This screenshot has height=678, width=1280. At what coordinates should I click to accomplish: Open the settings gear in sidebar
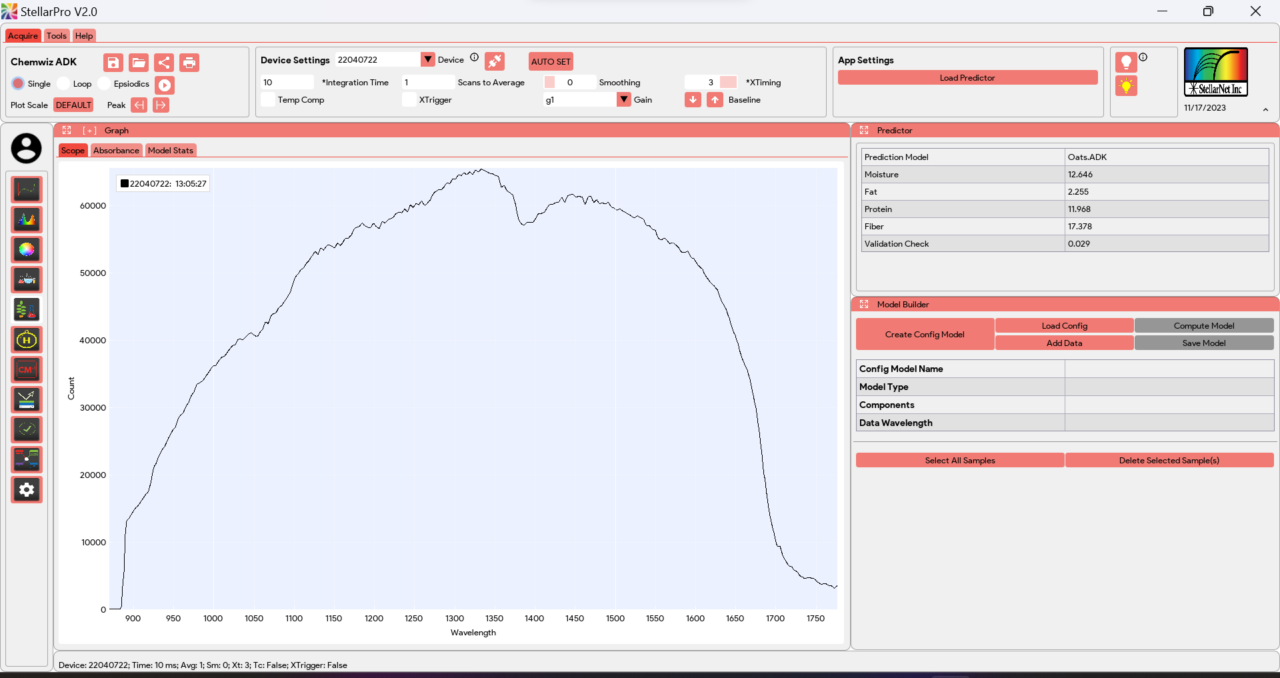[27, 489]
